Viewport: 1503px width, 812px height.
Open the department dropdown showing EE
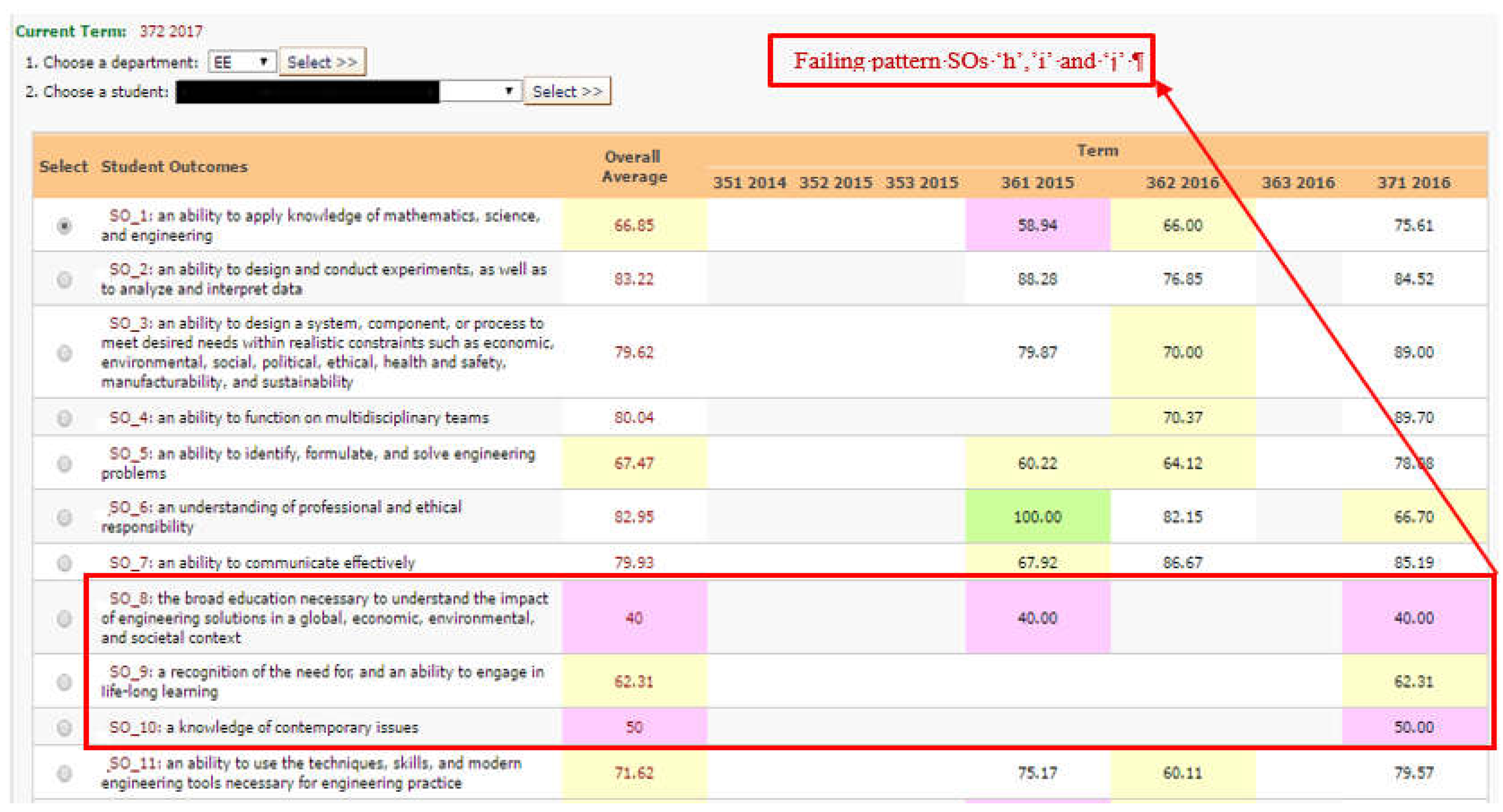(x=242, y=61)
